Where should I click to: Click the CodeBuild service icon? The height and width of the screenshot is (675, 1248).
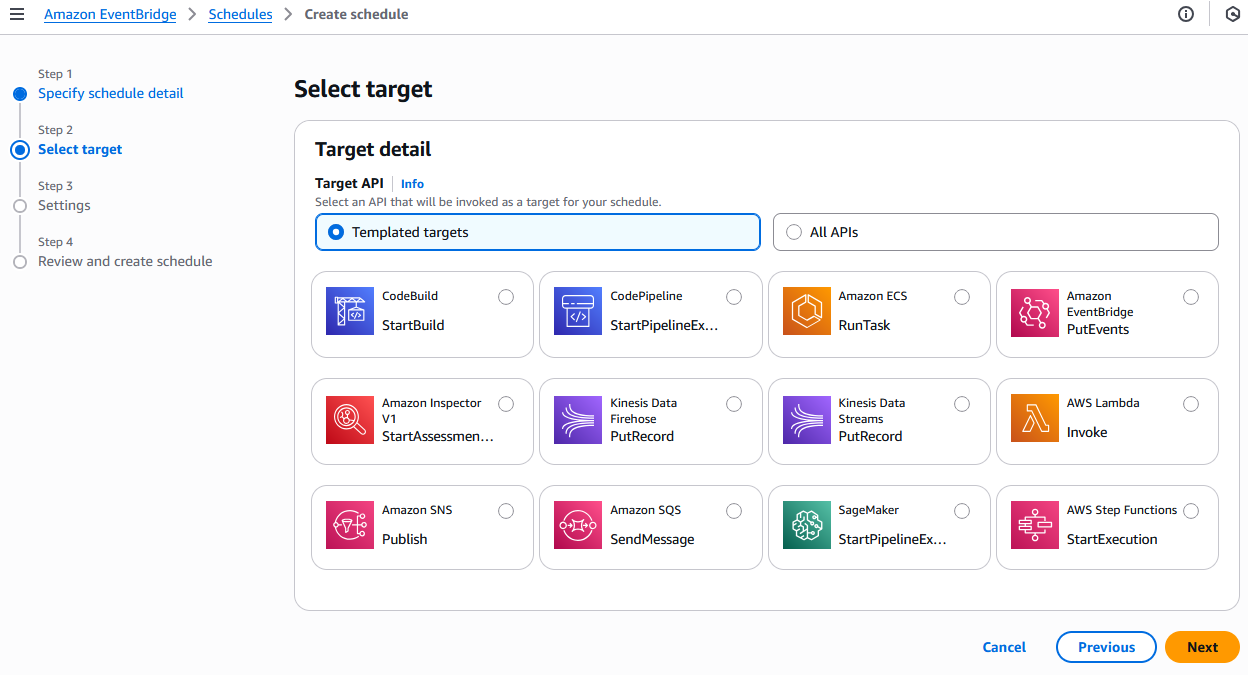pos(350,311)
